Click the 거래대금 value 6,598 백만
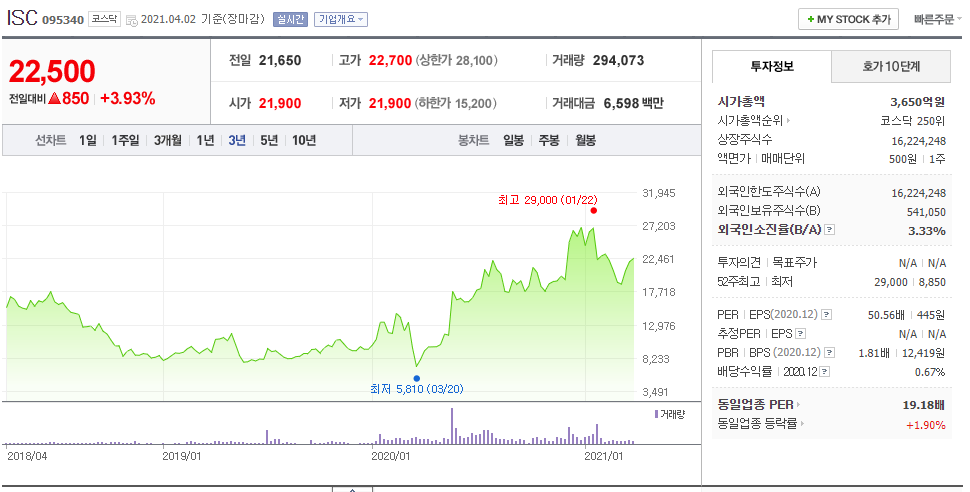The width and height of the screenshot is (970, 492). coord(633,103)
